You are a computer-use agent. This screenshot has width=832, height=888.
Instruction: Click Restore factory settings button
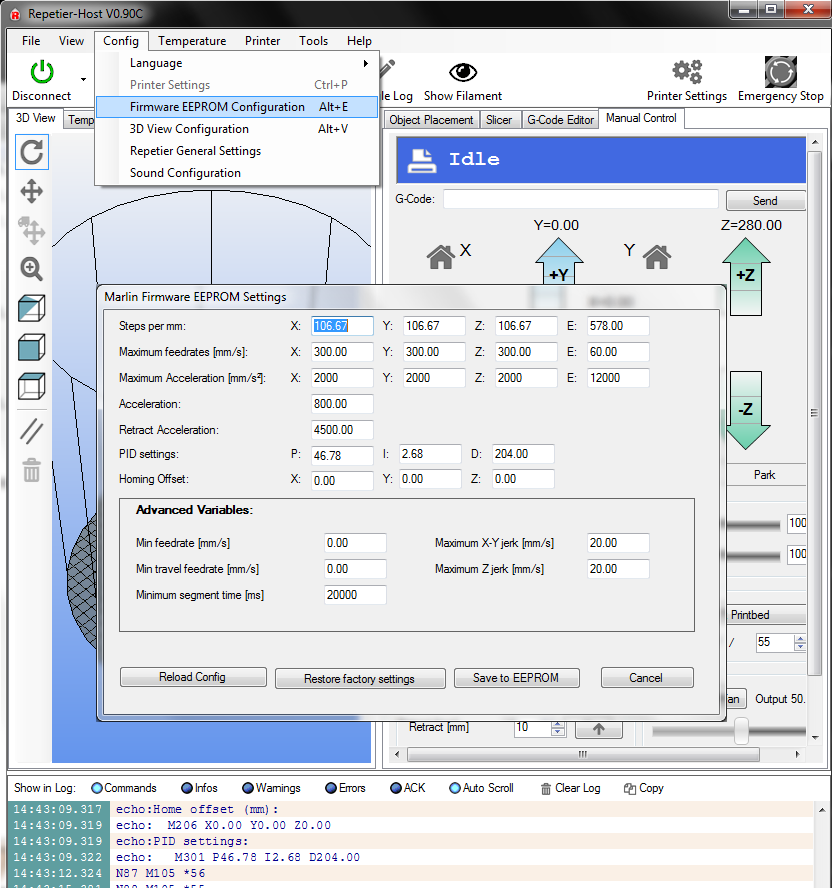coord(359,679)
